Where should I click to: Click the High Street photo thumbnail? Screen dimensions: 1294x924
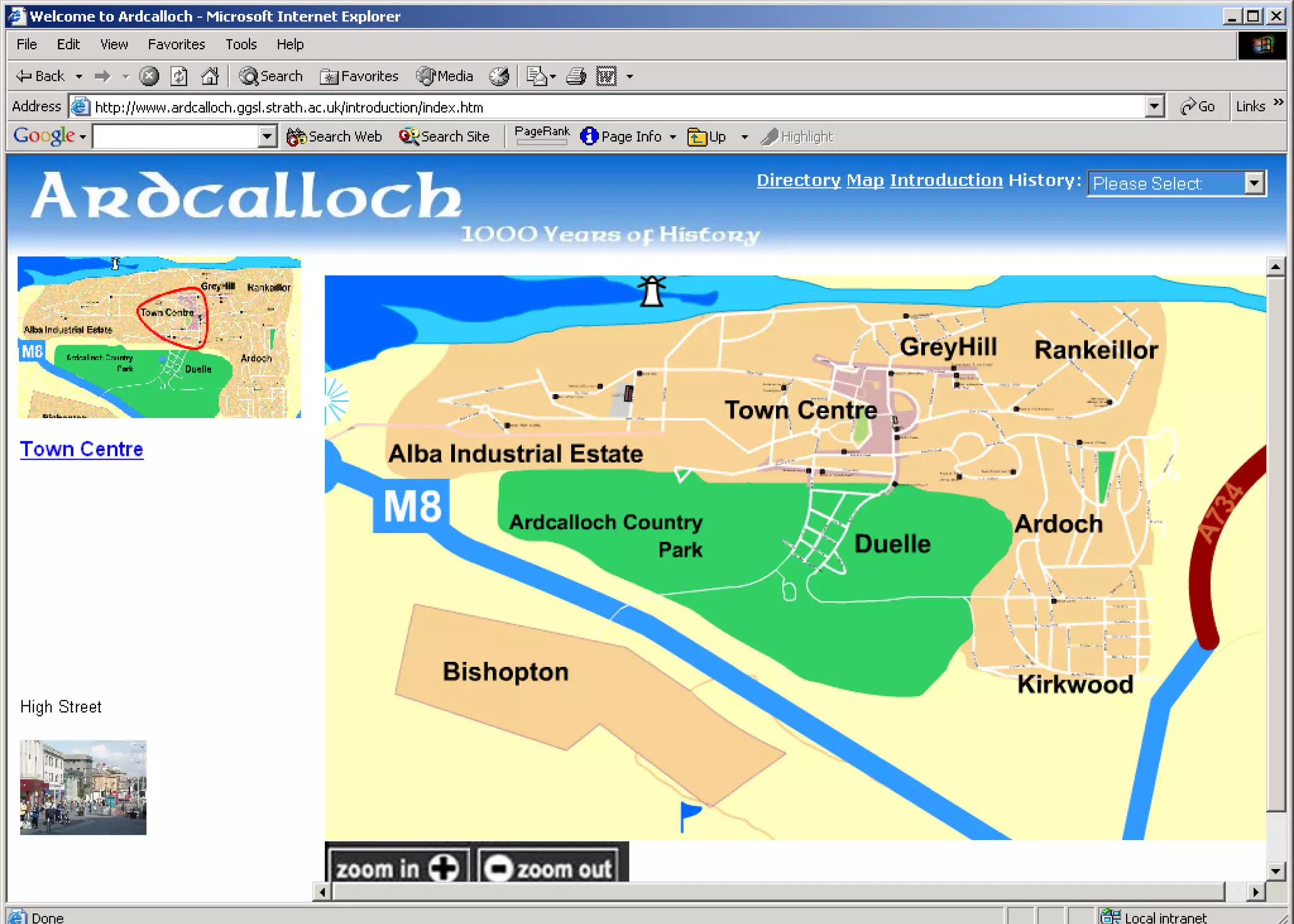[x=83, y=787]
